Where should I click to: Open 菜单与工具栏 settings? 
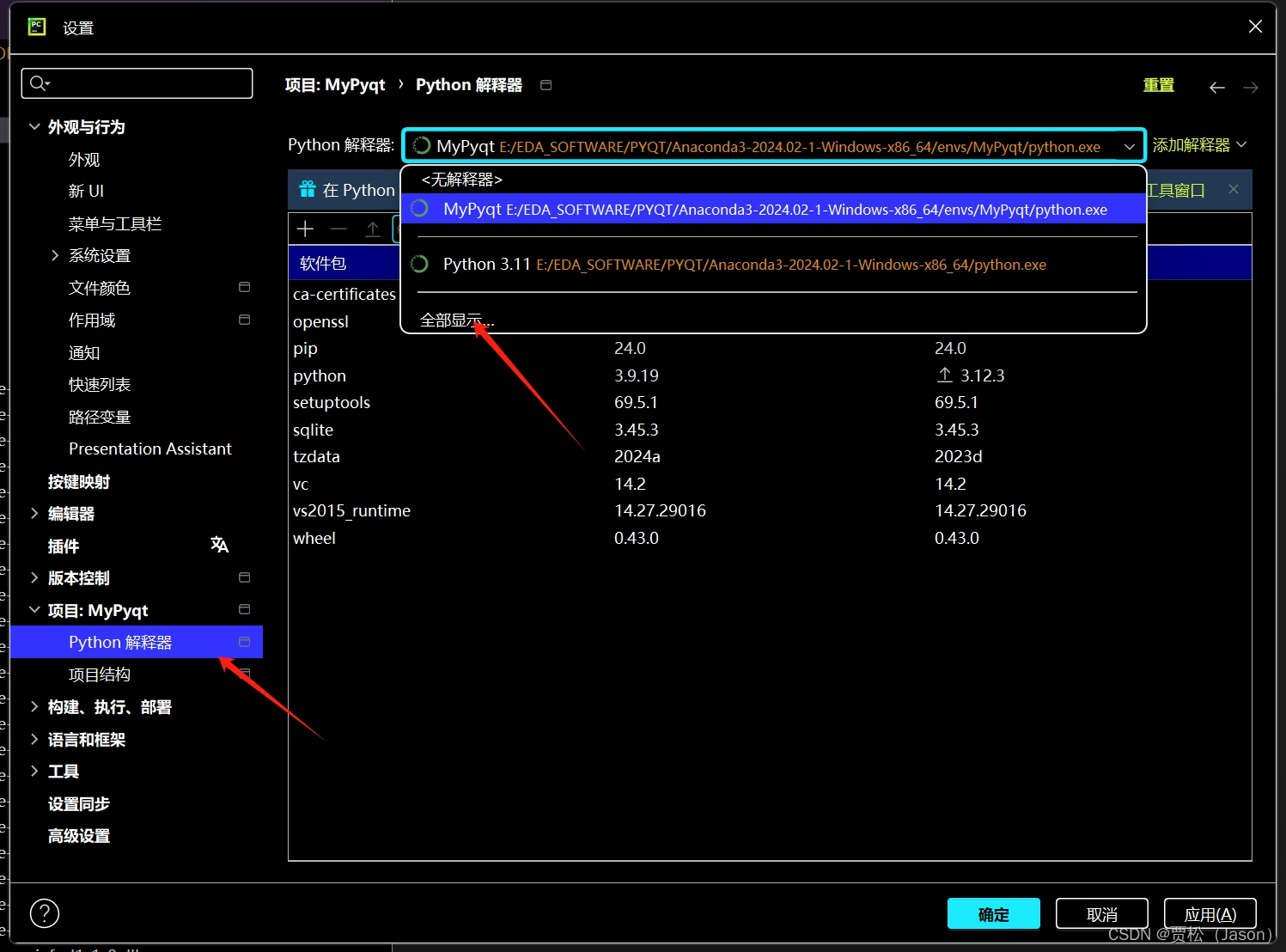pyautogui.click(x=115, y=223)
